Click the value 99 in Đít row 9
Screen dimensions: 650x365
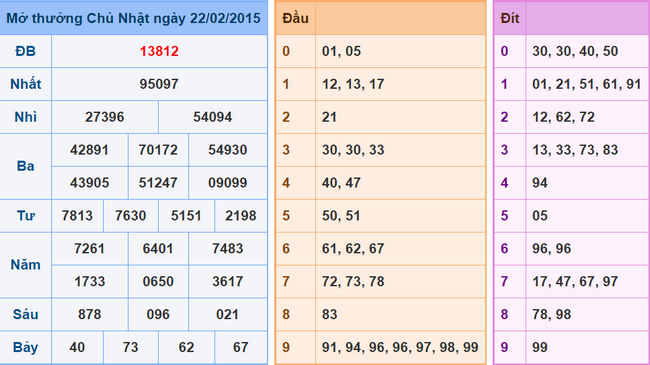pos(540,347)
